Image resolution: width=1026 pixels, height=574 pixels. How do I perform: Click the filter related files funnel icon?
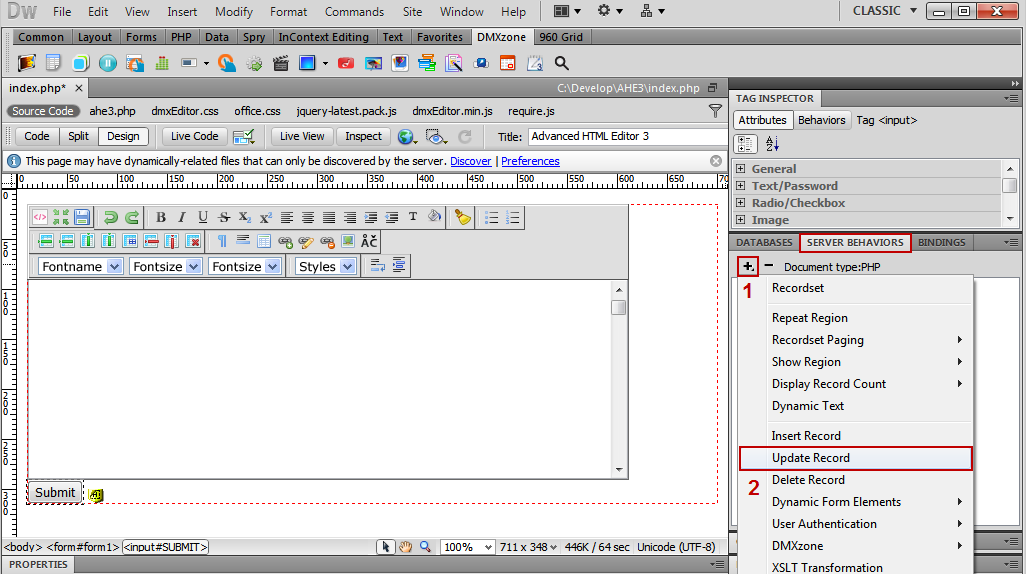(x=715, y=111)
